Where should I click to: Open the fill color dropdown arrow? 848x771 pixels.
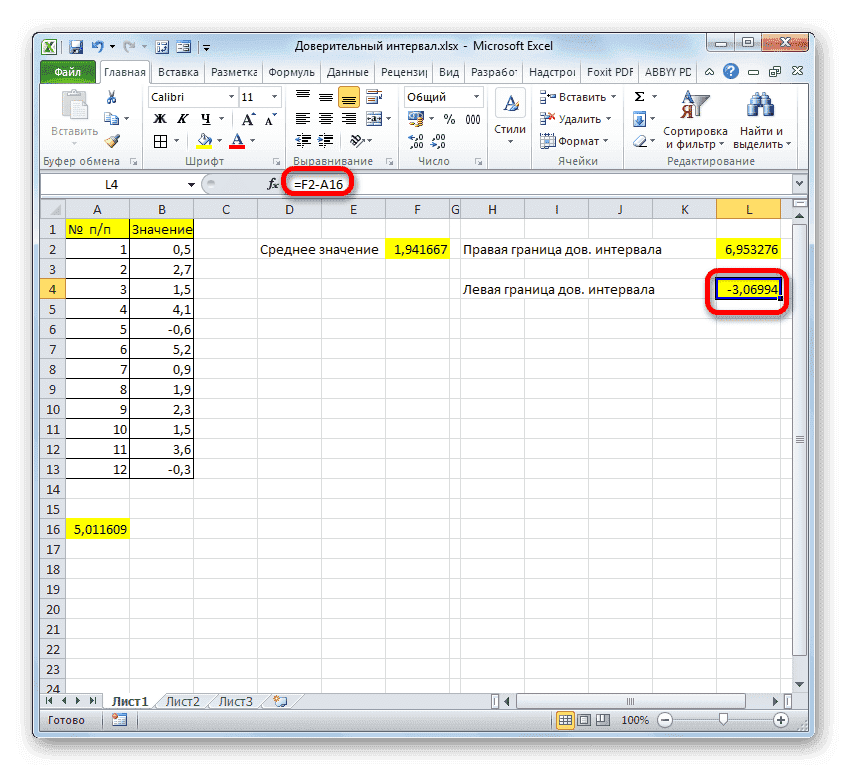point(219,140)
